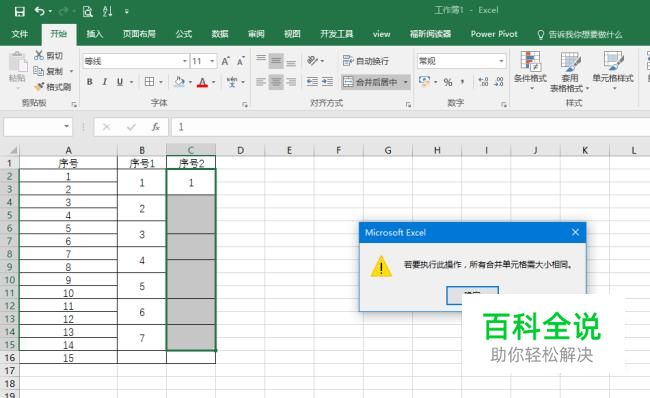
Task: Click the formula bar input
Action: (410, 127)
